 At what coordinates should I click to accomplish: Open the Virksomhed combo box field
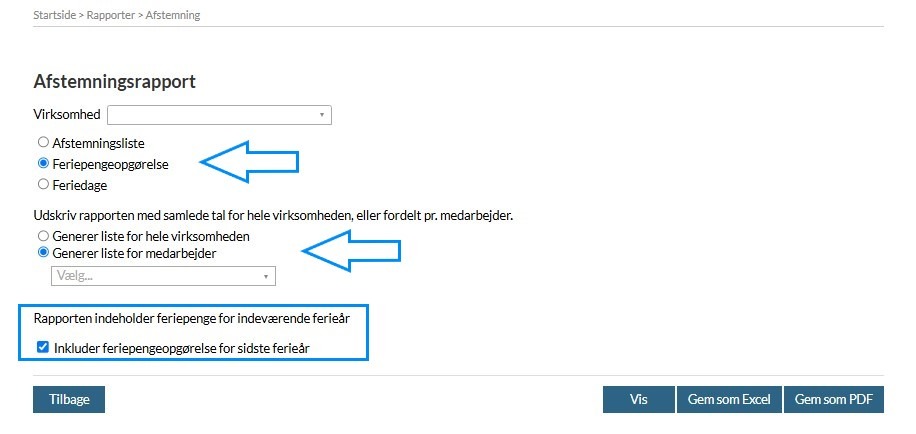coord(212,115)
